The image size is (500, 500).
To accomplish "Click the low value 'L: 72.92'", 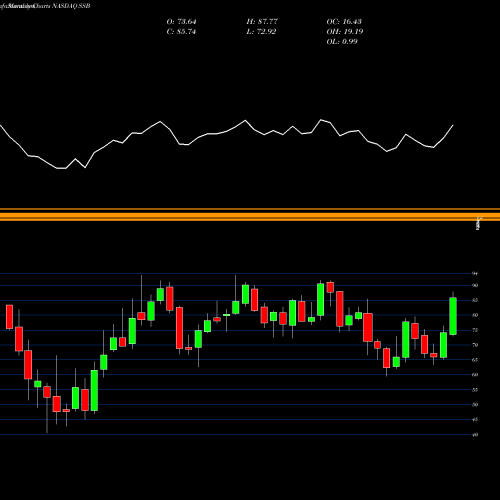I will (261, 32).
